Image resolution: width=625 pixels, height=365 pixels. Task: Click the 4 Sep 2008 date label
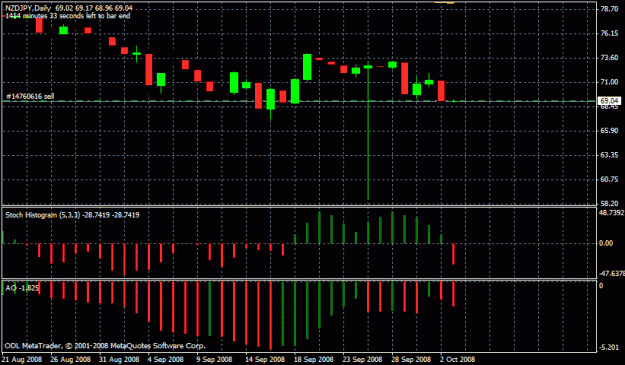click(x=165, y=359)
